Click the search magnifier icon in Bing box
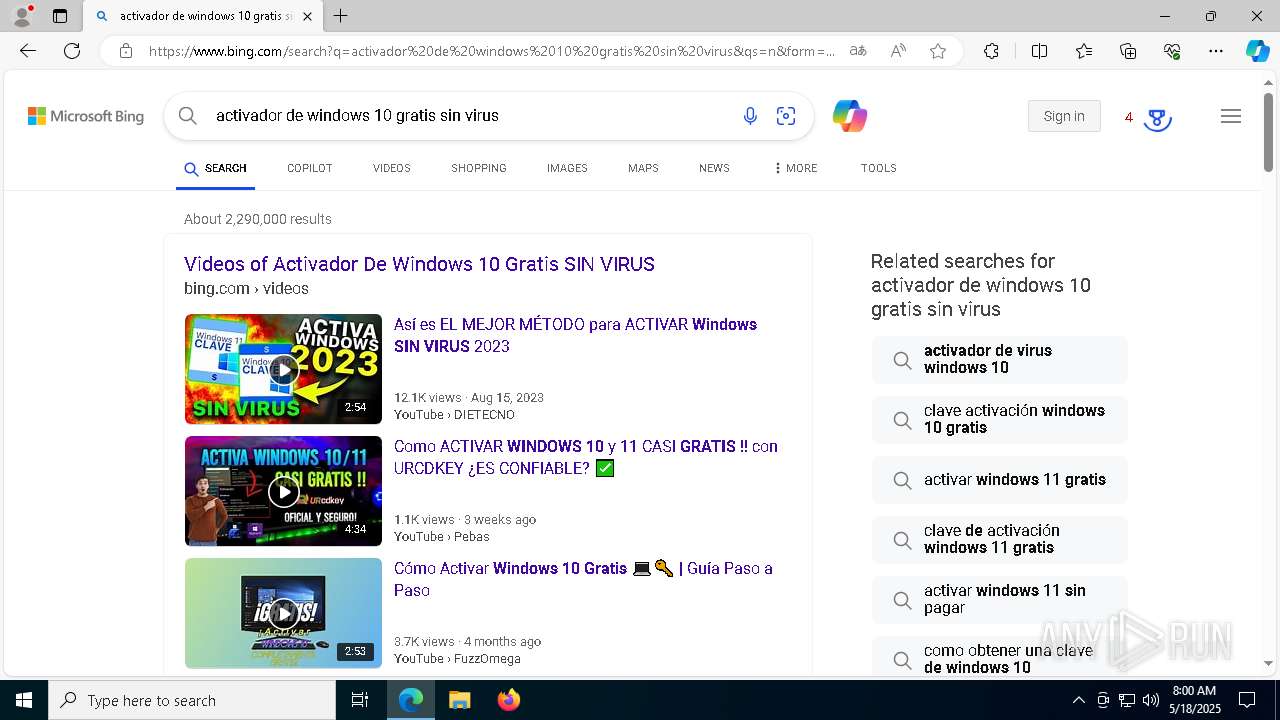Viewport: 1280px width, 720px height. (188, 116)
